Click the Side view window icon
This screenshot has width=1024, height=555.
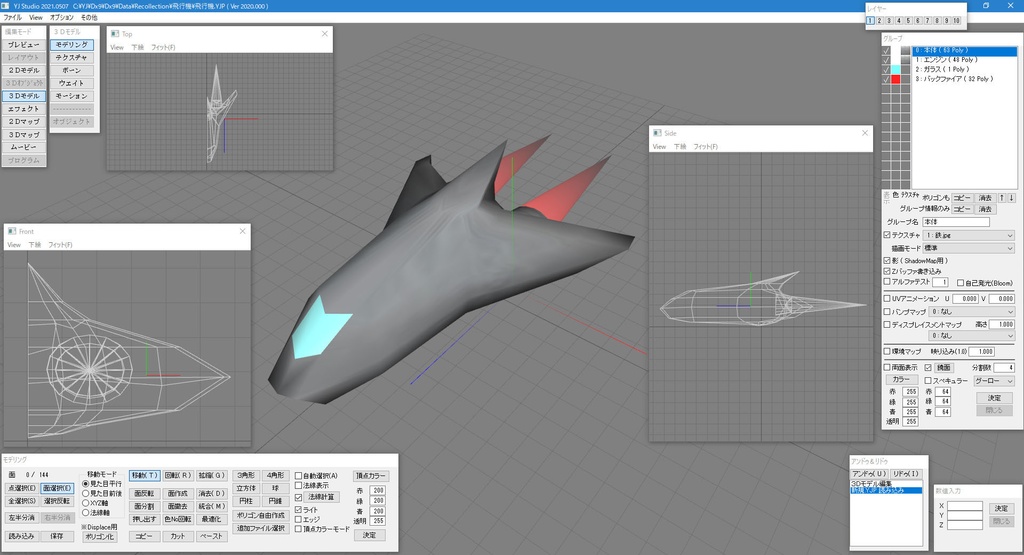coord(657,133)
